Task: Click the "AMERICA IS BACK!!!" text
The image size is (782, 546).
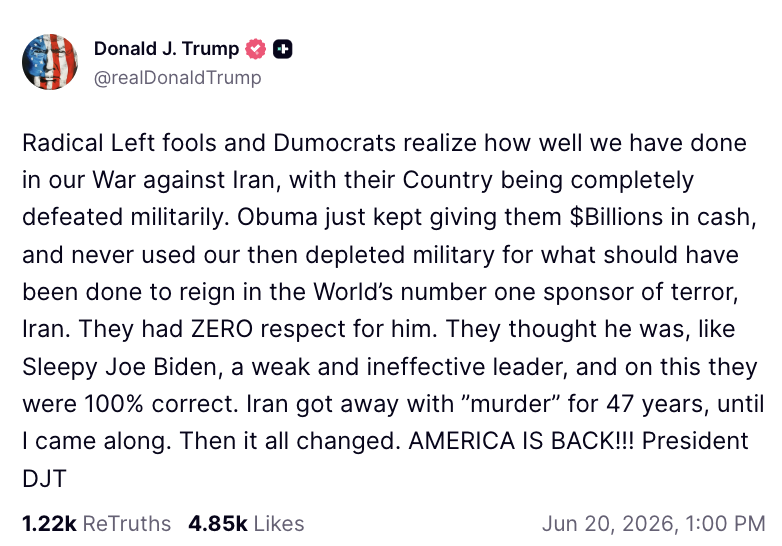Action: pos(521,441)
